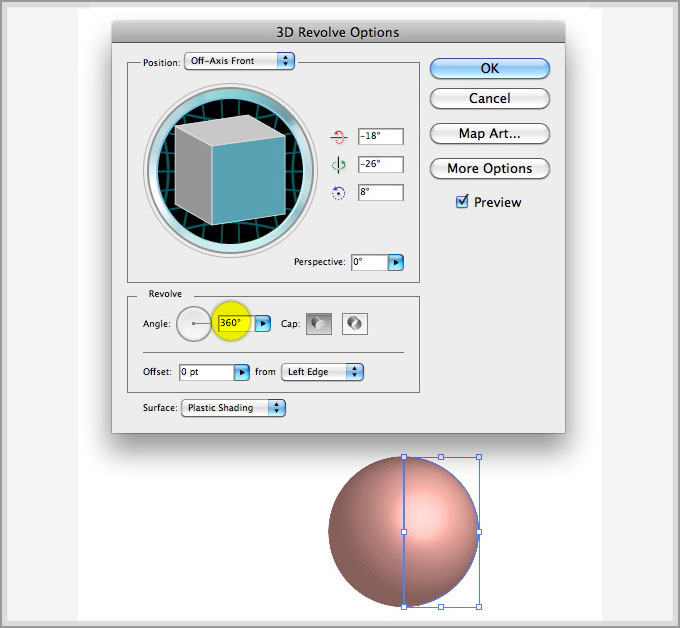Turn cap on for solid appearance

click(319, 324)
